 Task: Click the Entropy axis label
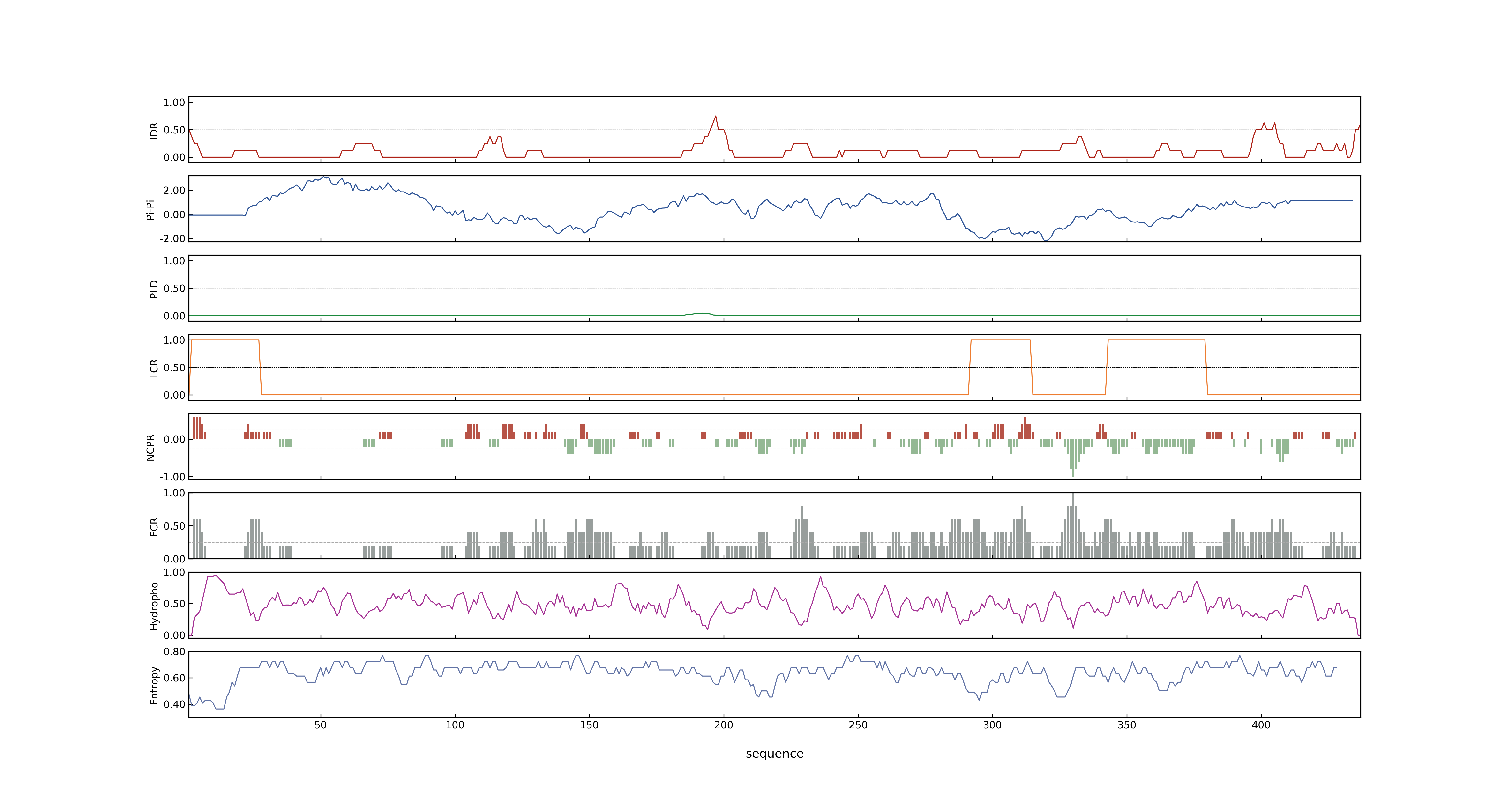154,685
